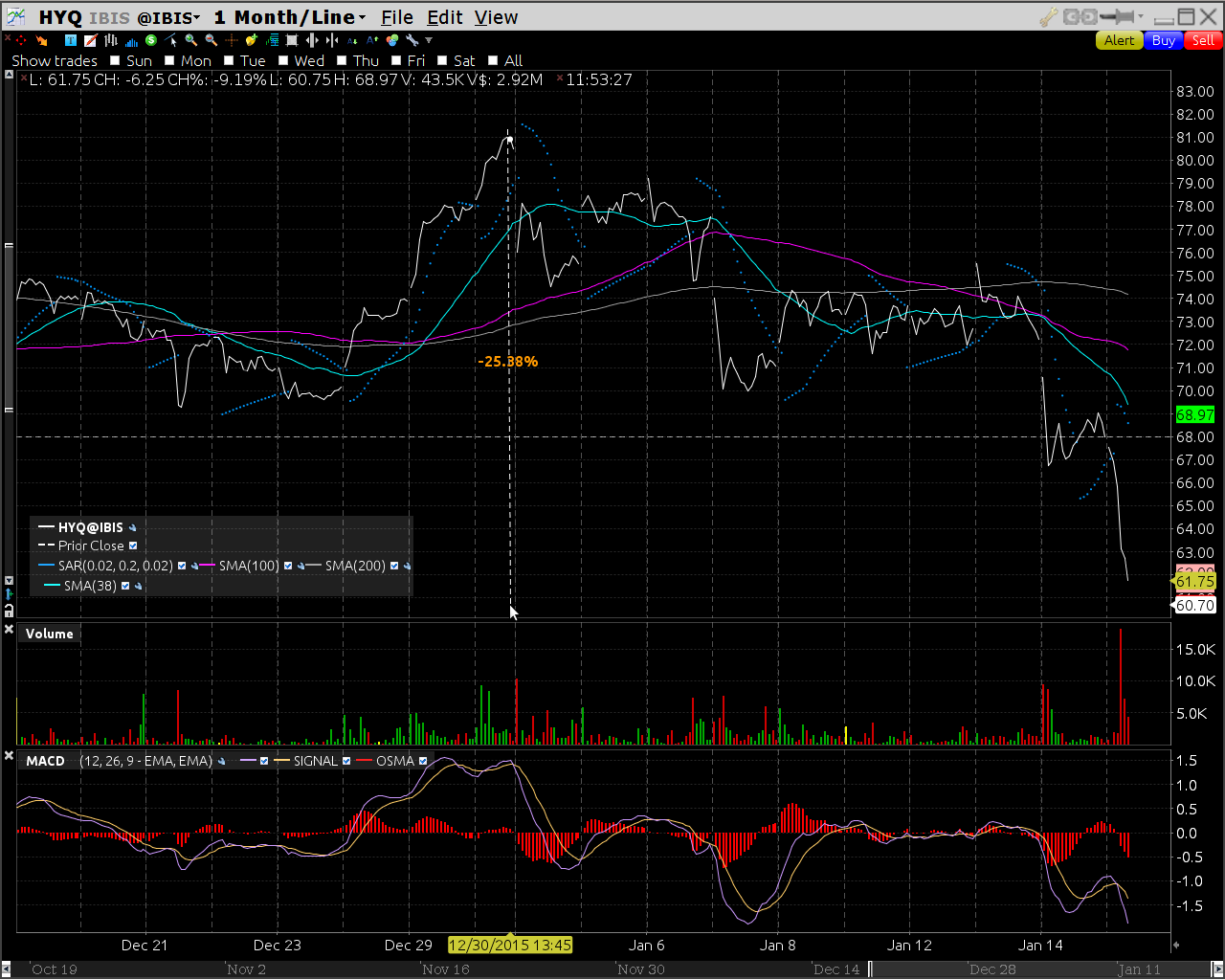This screenshot has width=1225, height=980.
Task: Click the collapse arrow above the price header
Action: click(9, 75)
